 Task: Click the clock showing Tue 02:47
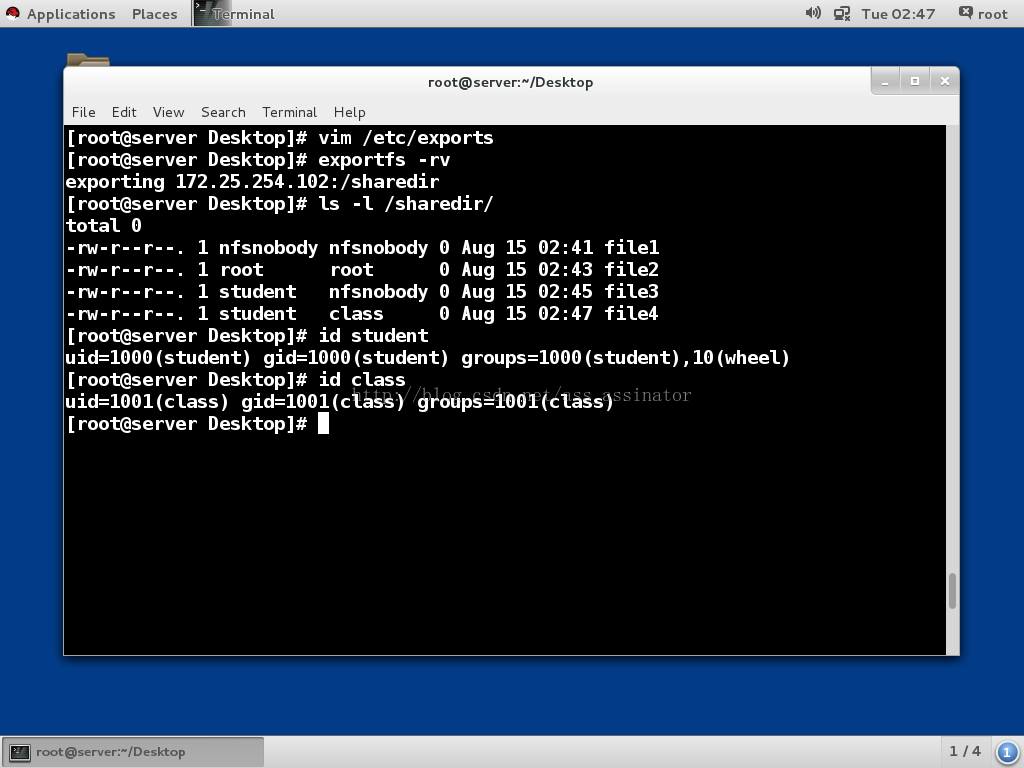click(x=898, y=14)
